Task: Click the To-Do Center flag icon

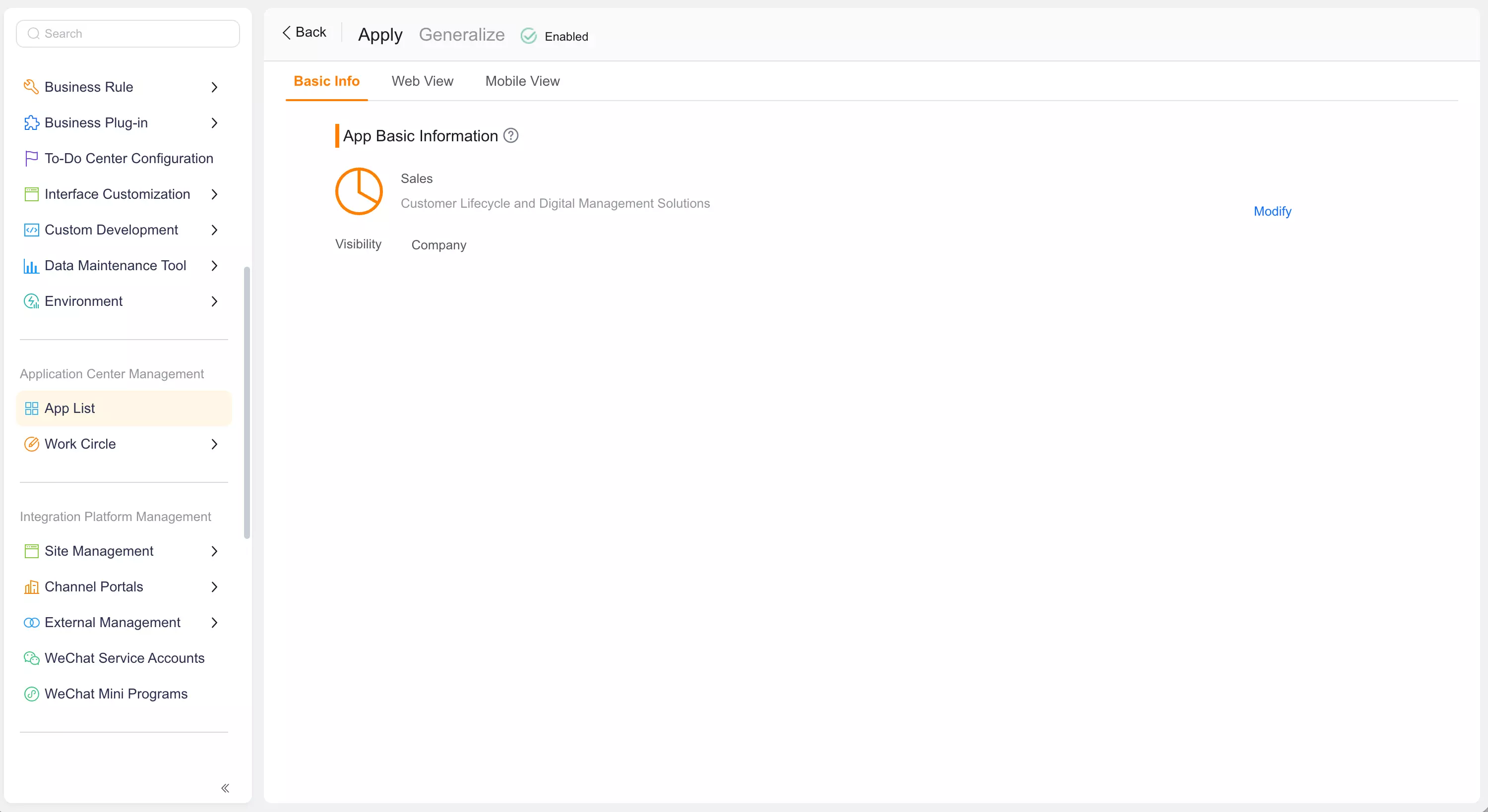Action: [31, 158]
